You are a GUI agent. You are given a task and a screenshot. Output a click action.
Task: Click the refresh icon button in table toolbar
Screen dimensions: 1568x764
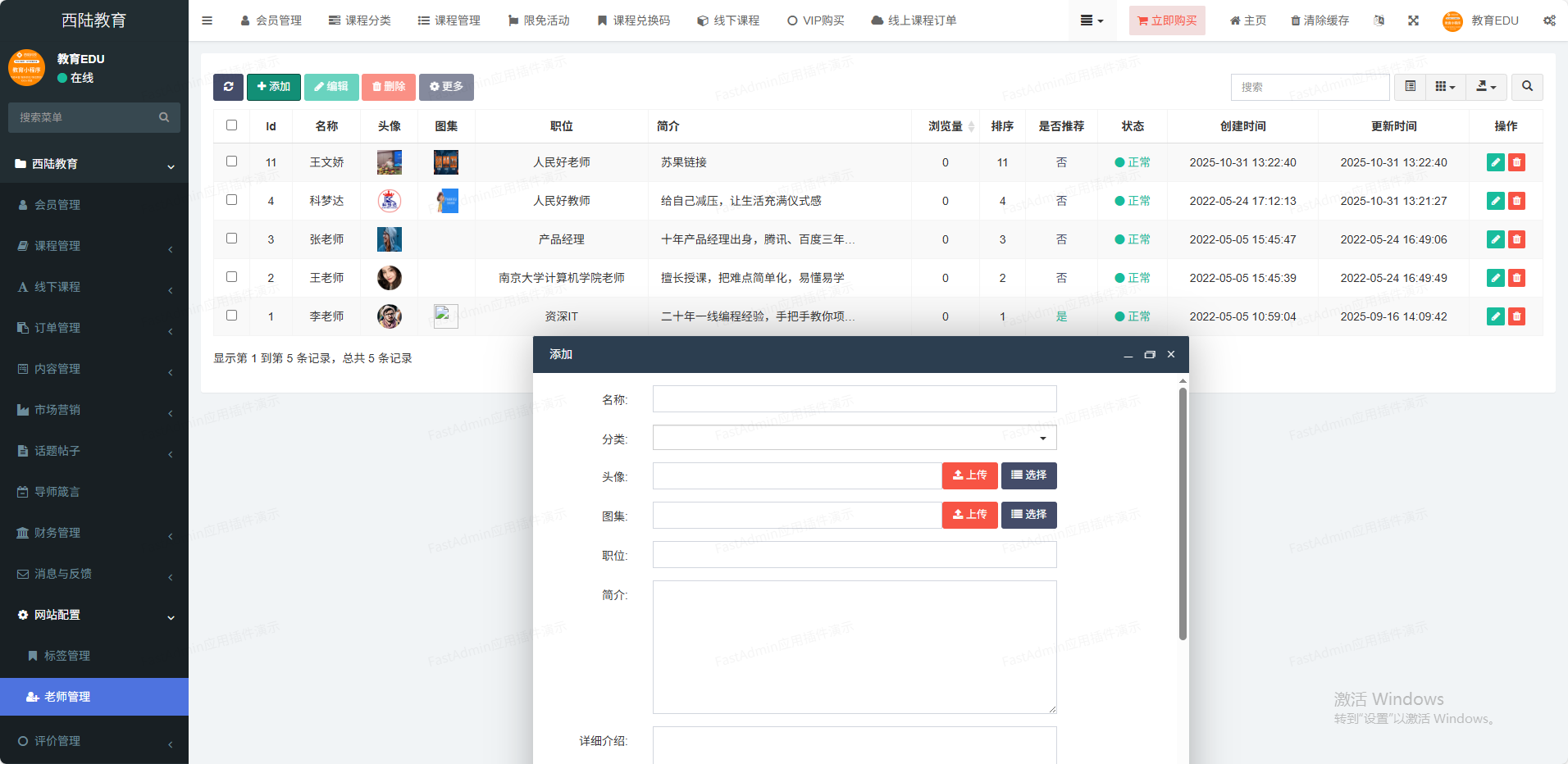point(228,87)
